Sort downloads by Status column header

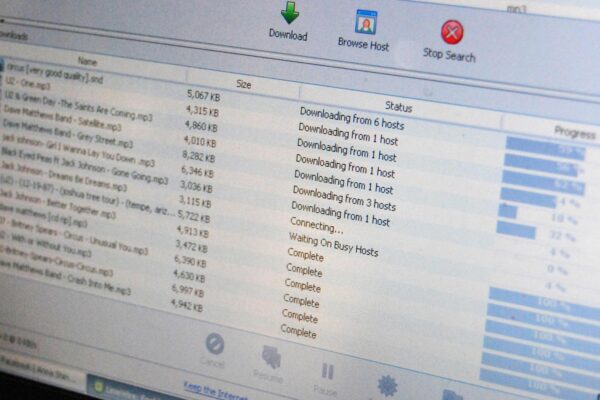pyautogui.click(x=399, y=106)
